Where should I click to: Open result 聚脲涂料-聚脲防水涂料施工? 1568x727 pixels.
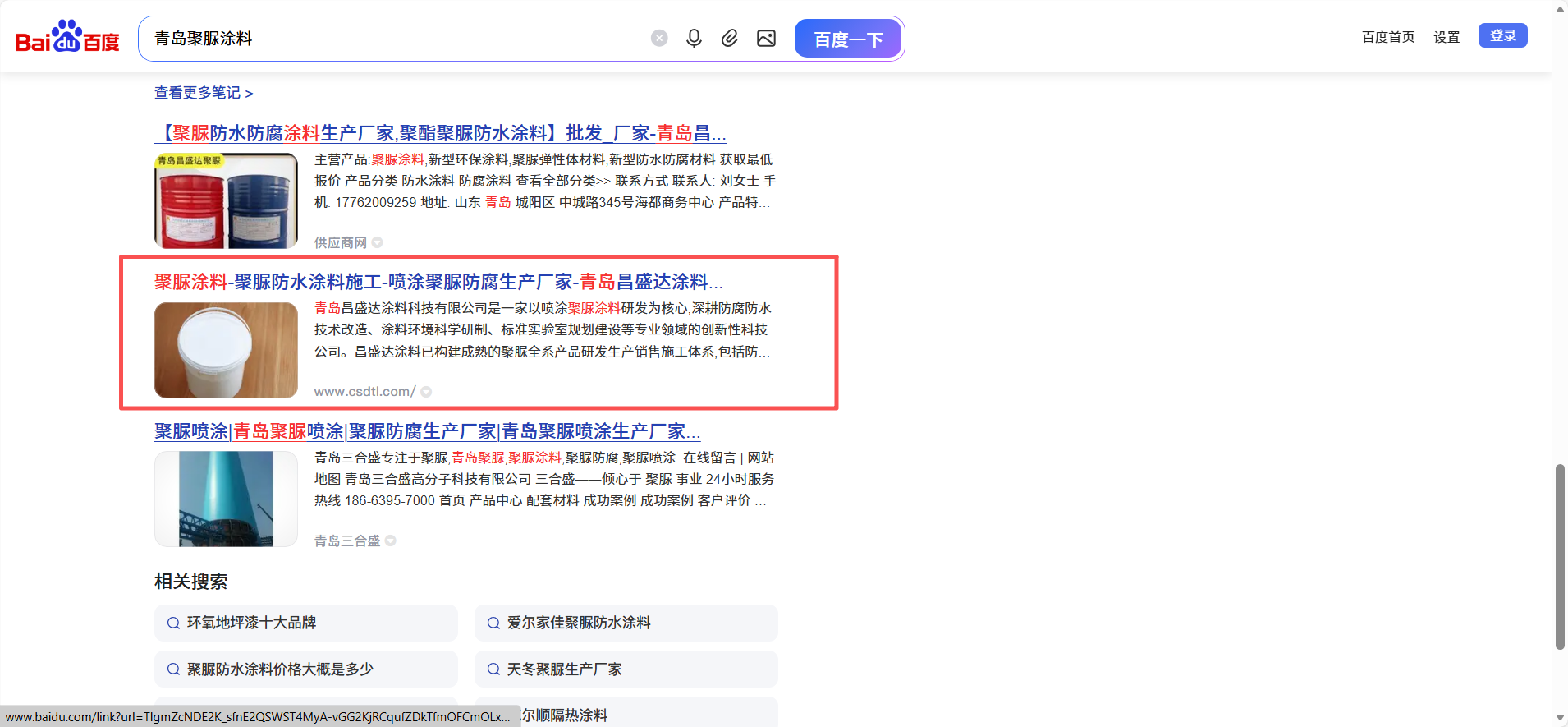(x=438, y=282)
